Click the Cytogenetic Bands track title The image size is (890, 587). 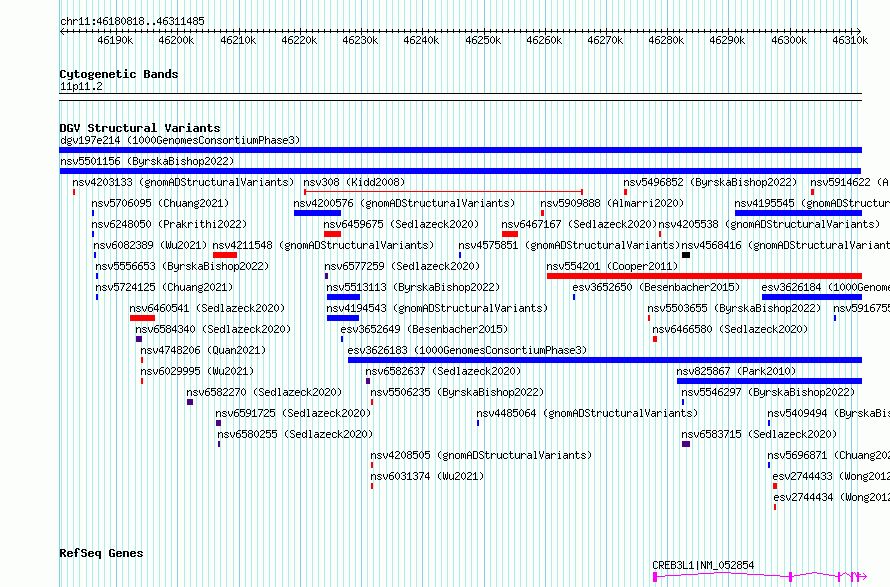point(119,74)
